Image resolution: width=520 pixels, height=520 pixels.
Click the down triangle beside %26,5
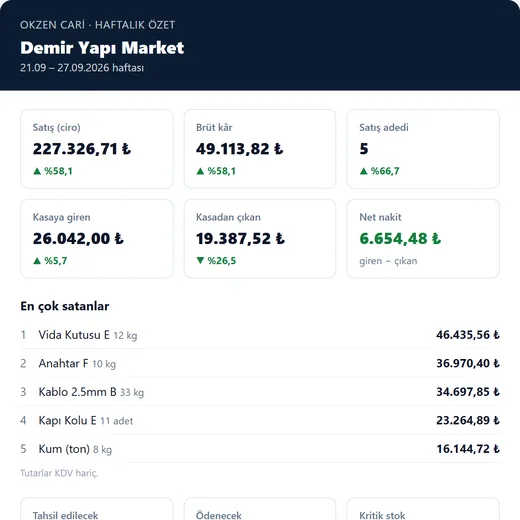[200, 260]
